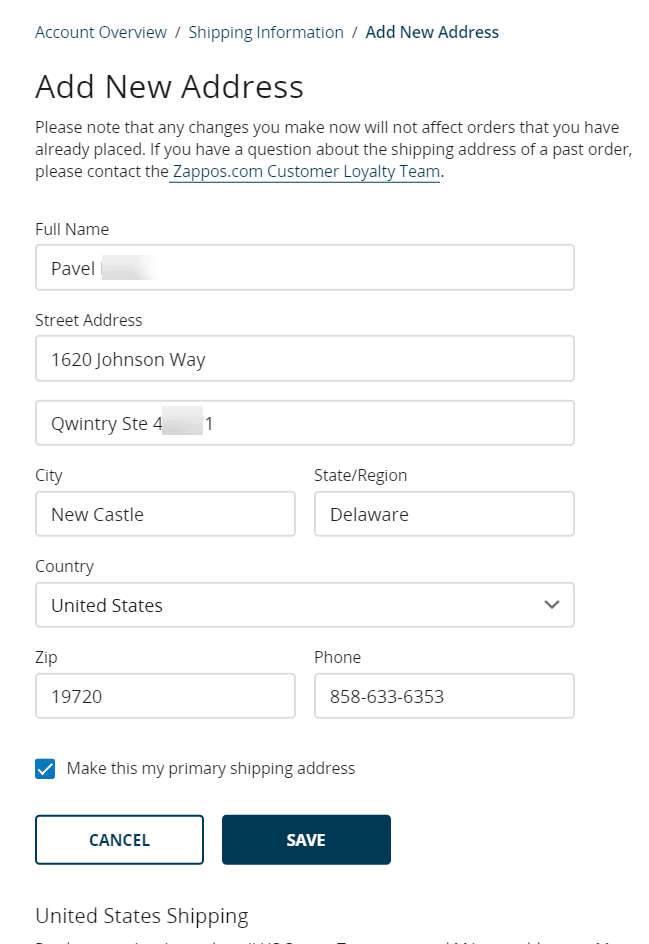Click the SAVE button

(305, 839)
